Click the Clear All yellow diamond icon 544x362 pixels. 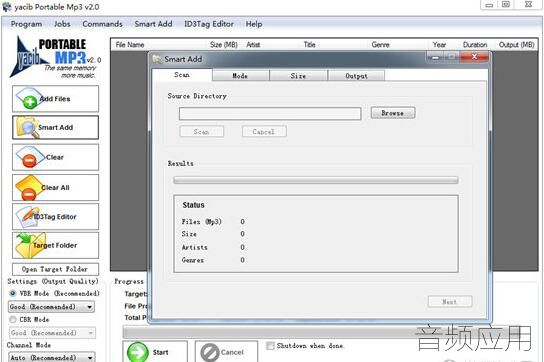click(28, 188)
